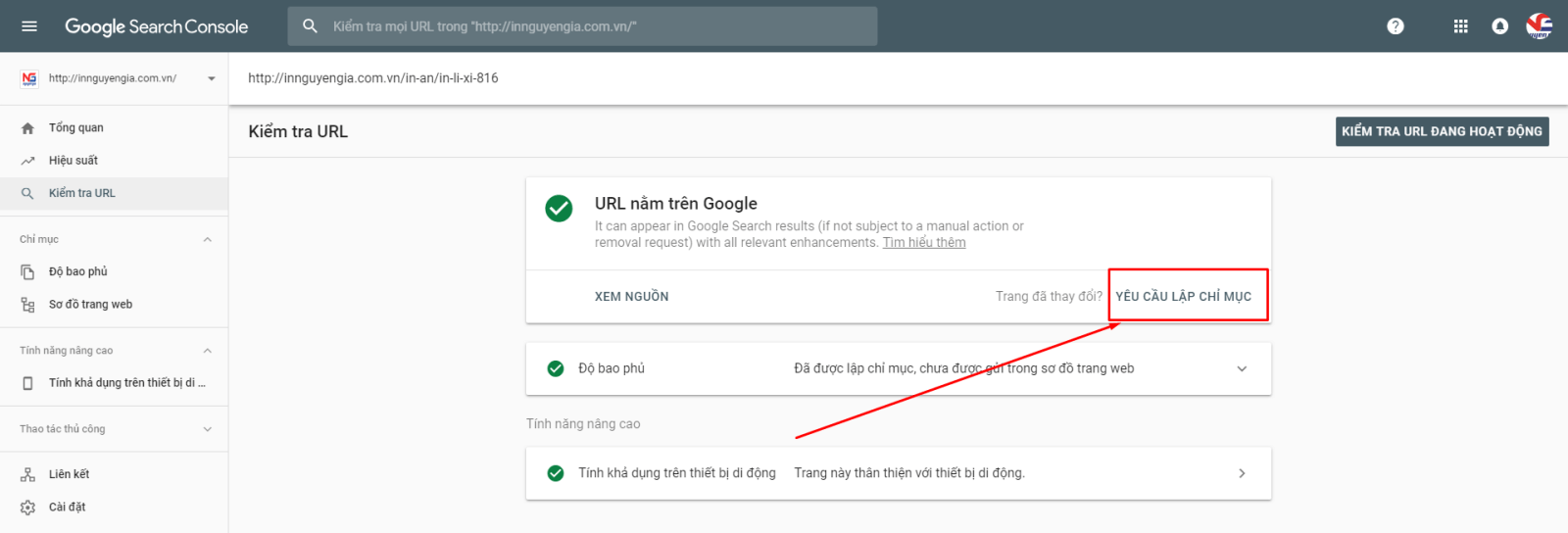Open the notifications bell
This screenshot has height=533, width=1568.
[1499, 26]
